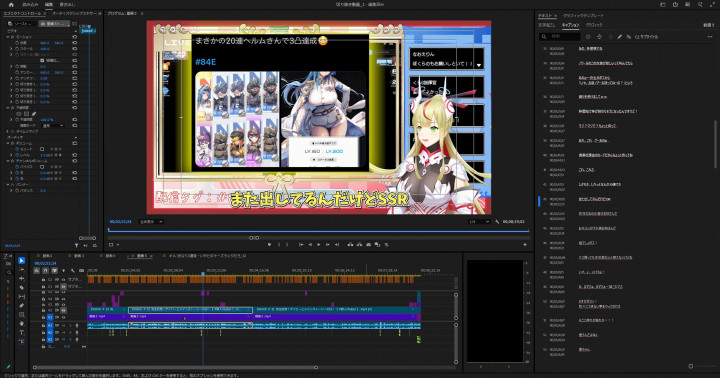This screenshot has width=720, height=378.
Task: Add a marker in the Program monitor
Action: pos(270,244)
